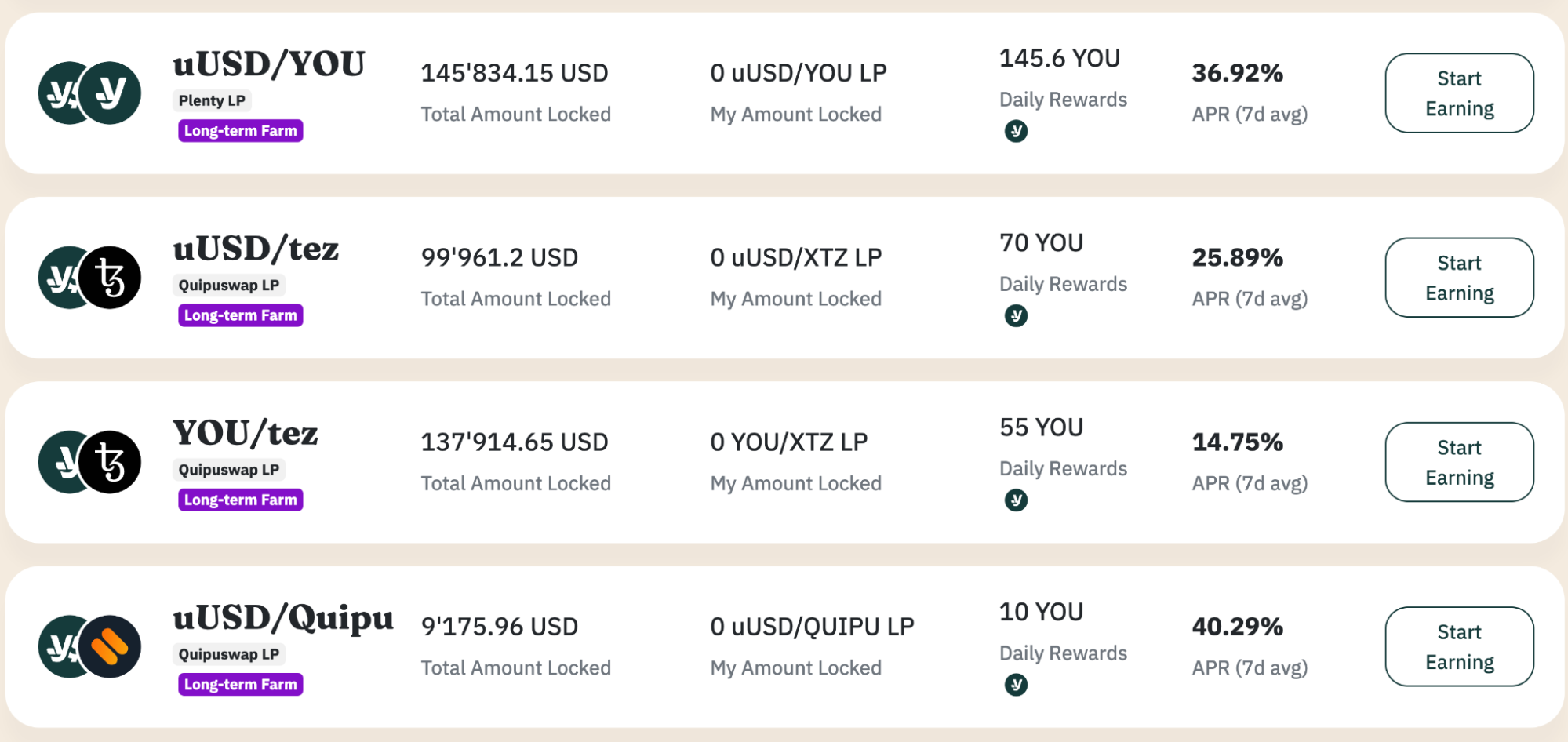
Task: Click Long-term Farm badge under uUSD/YOU
Action: (240, 131)
